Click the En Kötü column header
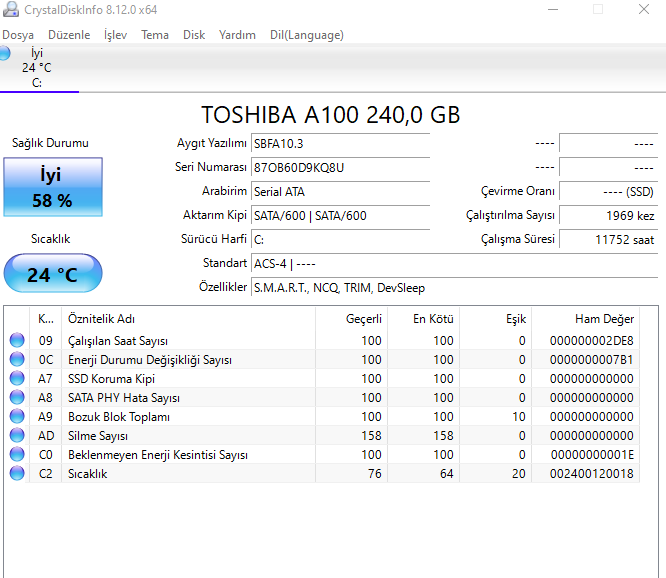666x578 pixels. [423, 319]
